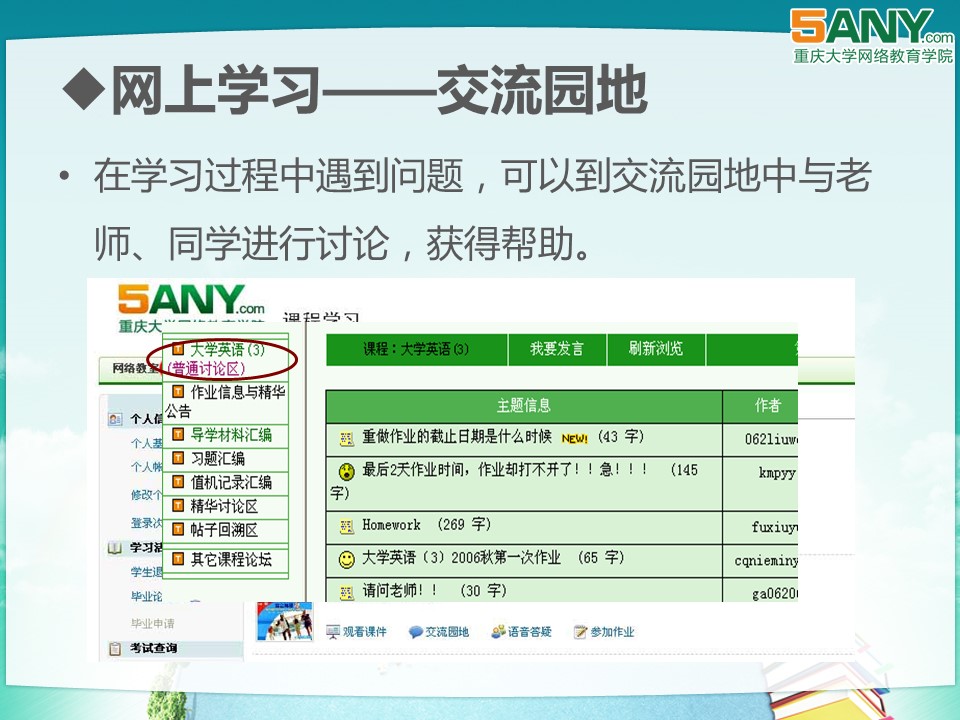Click the post icon next to Homework topic
Viewport: 960px width, 720px height.
point(347,526)
